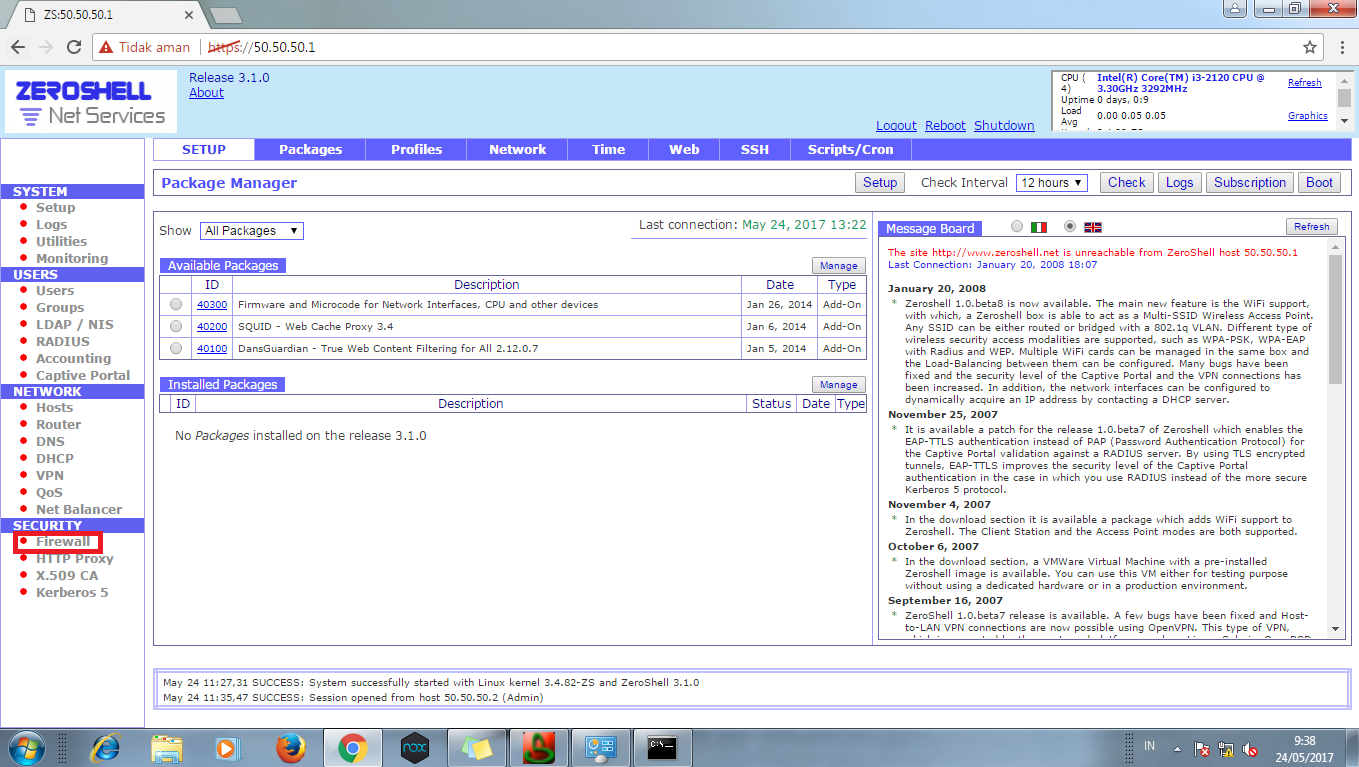Open Firewall in the Security sidebar

pyautogui.click(x=63, y=542)
